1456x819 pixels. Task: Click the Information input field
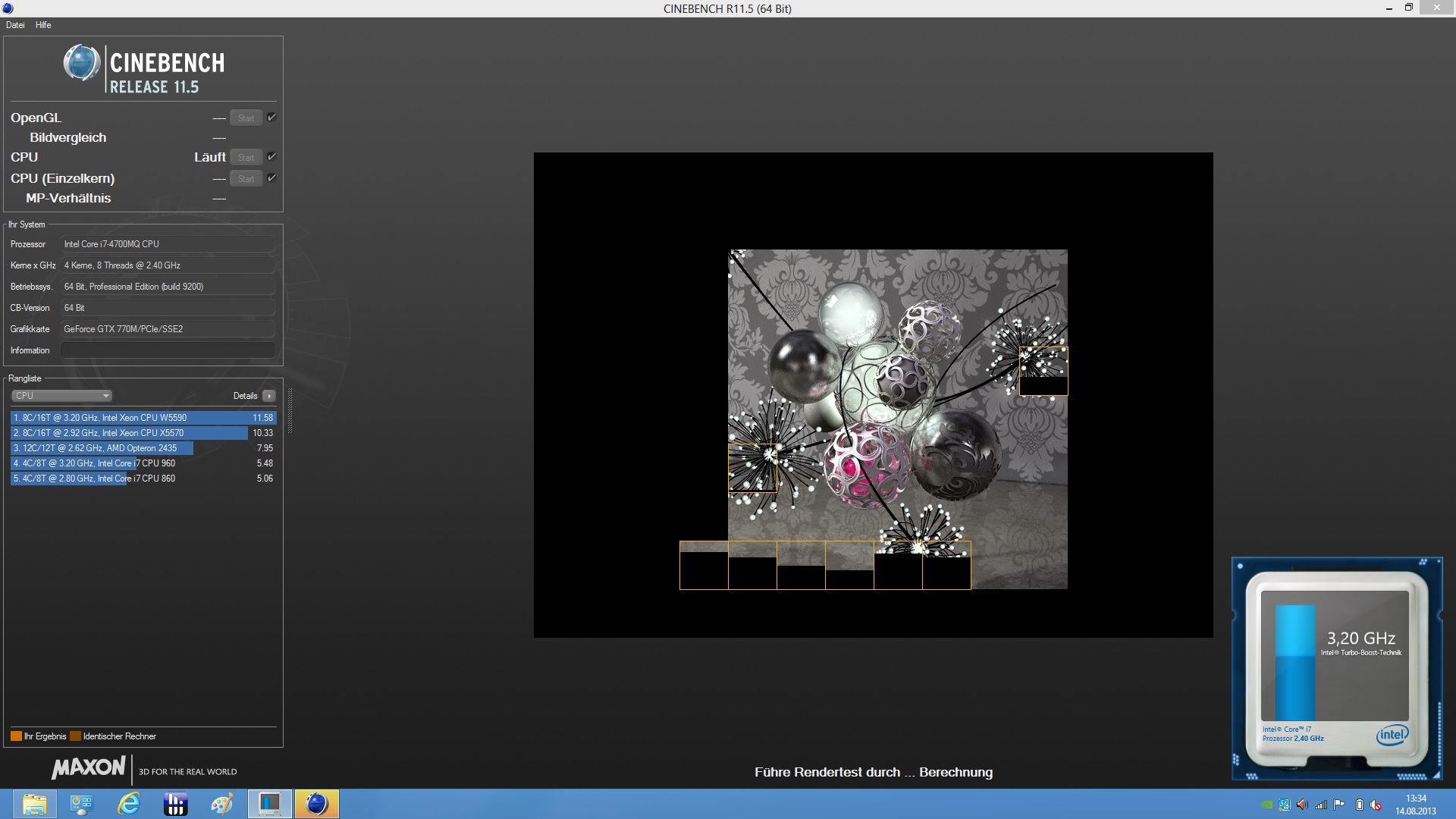pos(168,350)
